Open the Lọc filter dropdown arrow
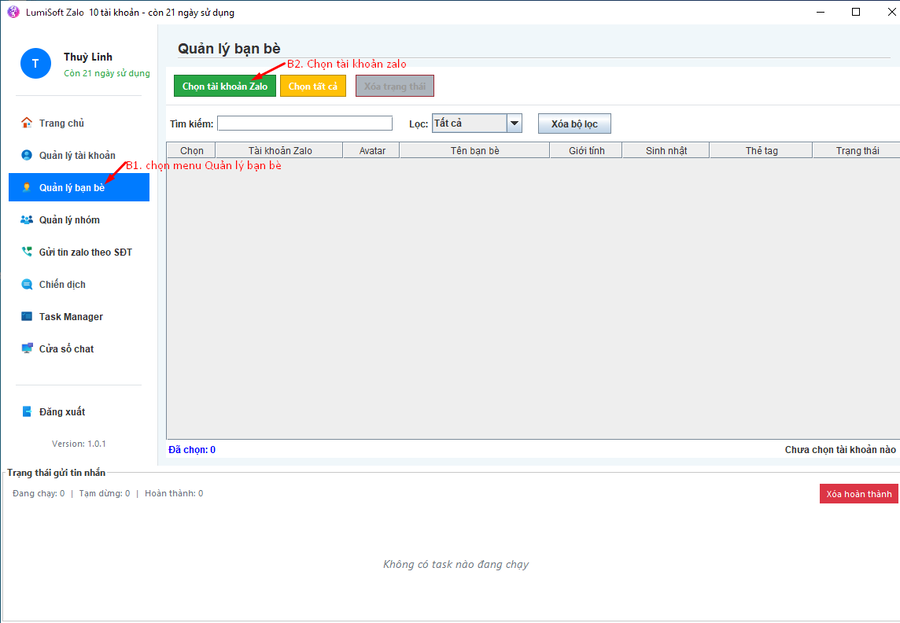 click(514, 124)
